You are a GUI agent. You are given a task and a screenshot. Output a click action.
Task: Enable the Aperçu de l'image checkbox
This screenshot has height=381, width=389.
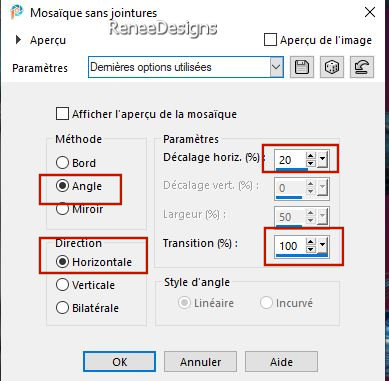point(270,40)
